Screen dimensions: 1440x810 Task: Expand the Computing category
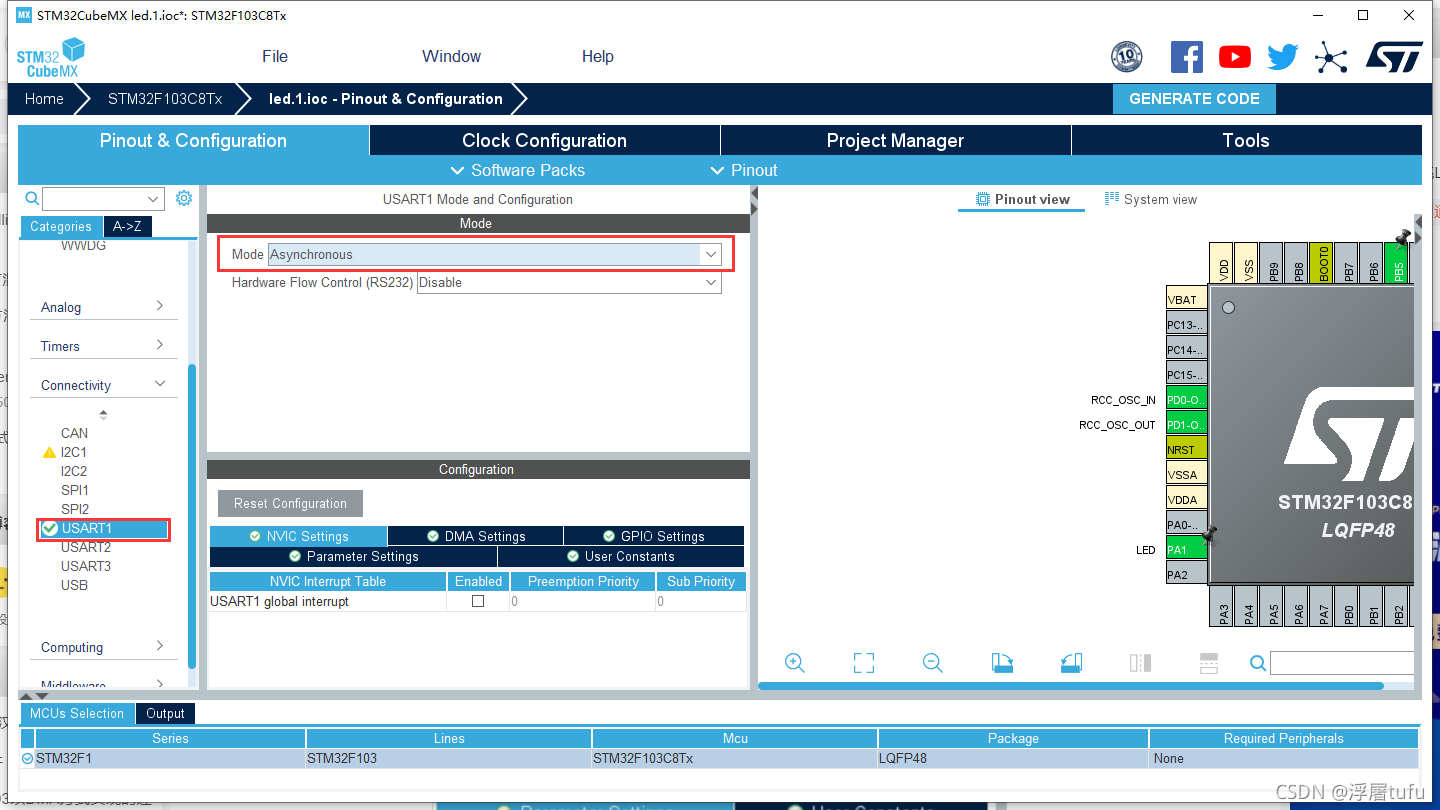[103, 647]
